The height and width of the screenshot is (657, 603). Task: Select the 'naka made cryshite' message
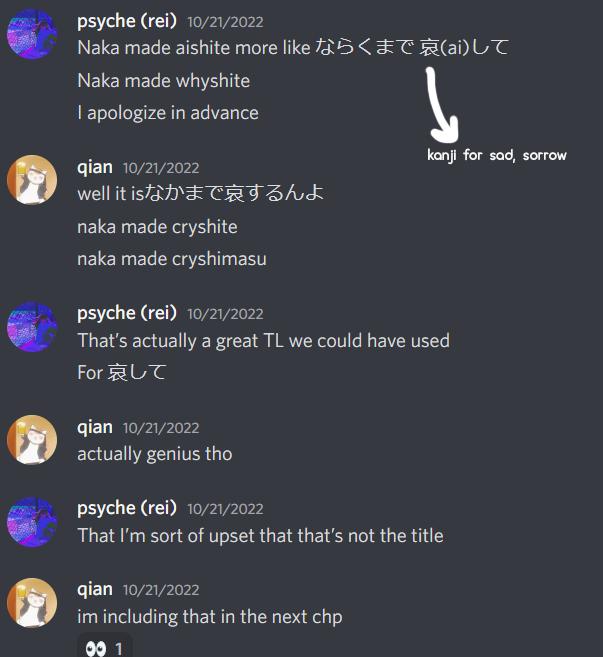tap(157, 227)
